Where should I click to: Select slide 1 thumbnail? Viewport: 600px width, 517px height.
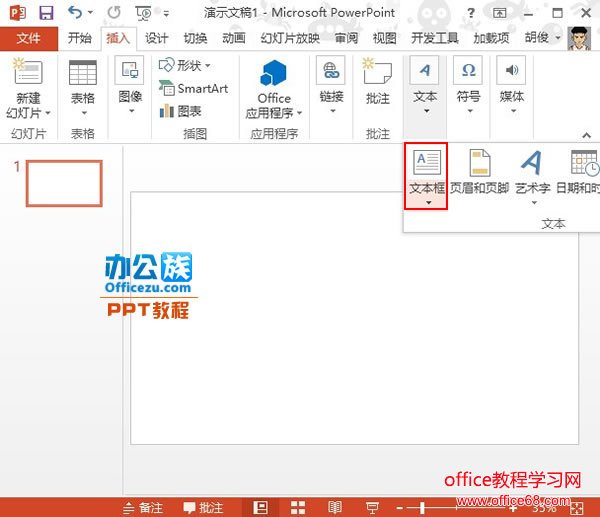point(64,183)
